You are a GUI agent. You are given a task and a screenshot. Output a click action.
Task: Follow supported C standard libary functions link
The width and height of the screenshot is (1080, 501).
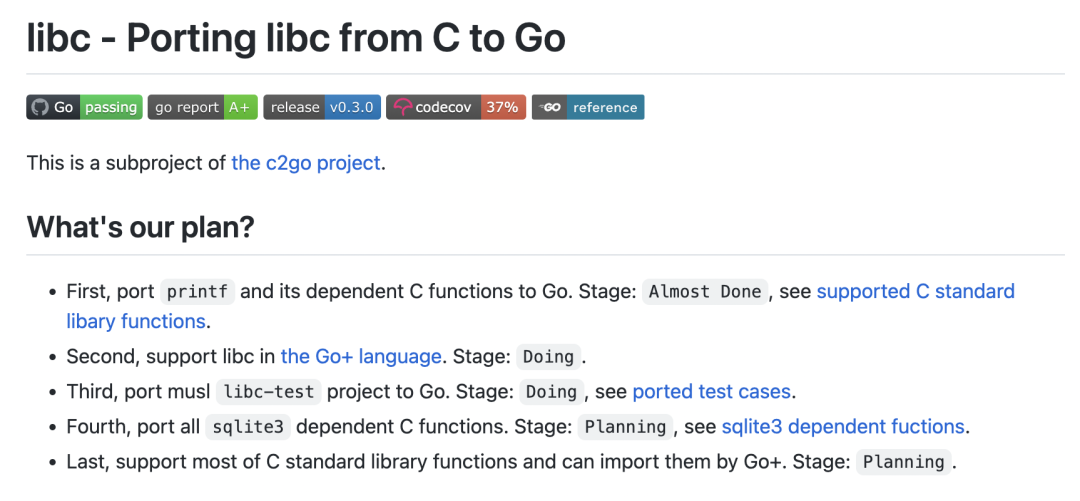click(541, 306)
